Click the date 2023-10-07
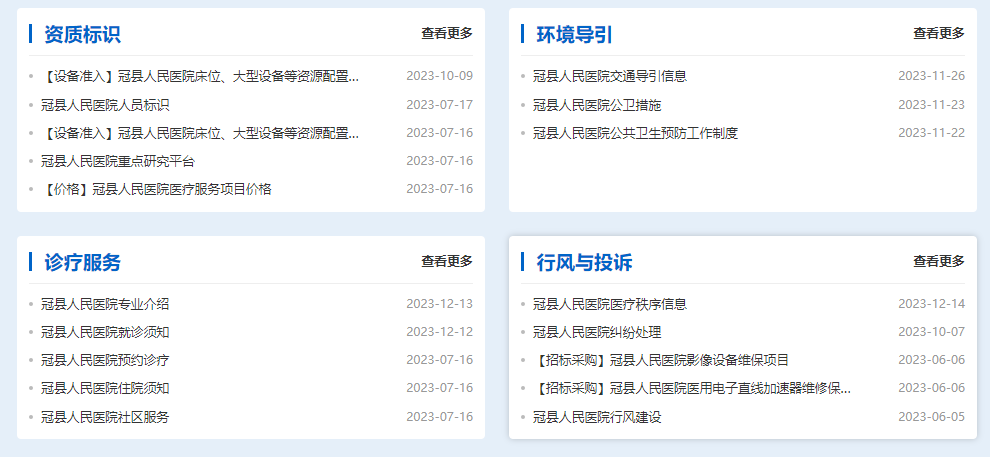 point(931,332)
